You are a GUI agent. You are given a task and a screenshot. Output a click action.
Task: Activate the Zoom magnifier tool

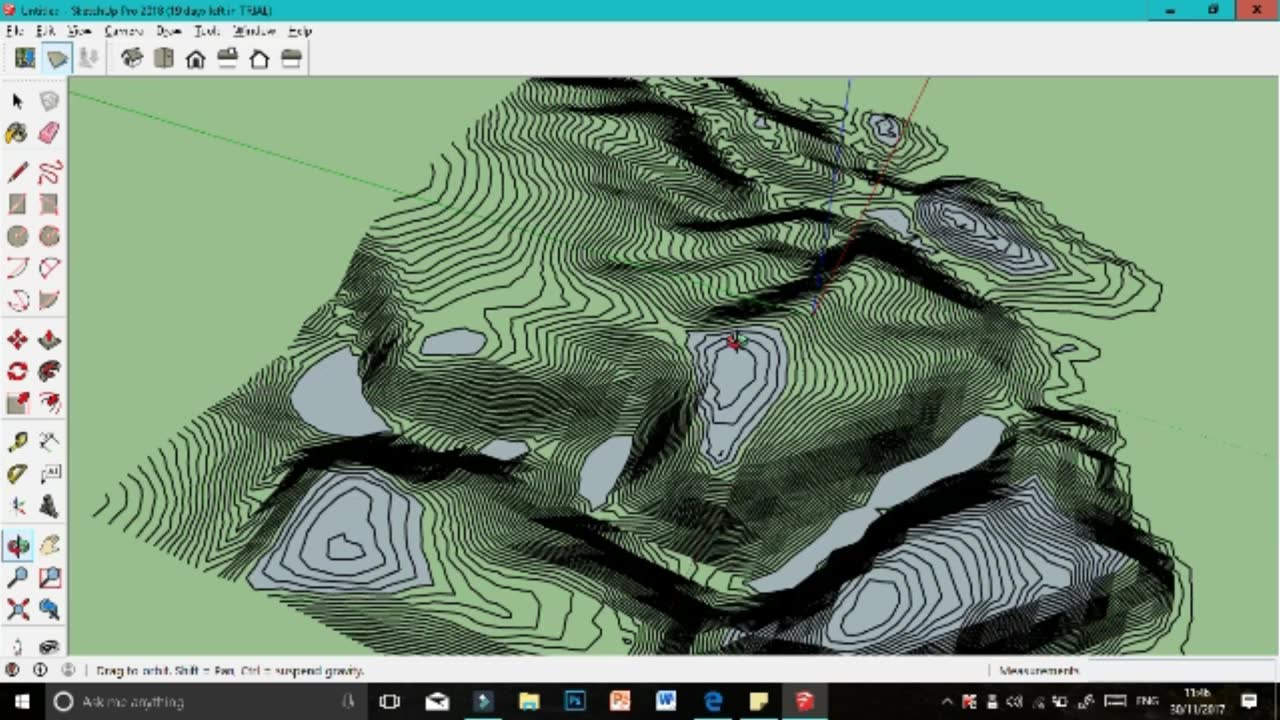[17, 577]
